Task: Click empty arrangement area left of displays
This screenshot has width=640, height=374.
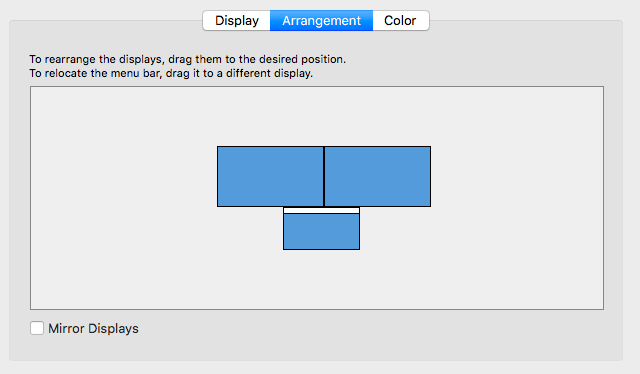Action: pos(122,196)
